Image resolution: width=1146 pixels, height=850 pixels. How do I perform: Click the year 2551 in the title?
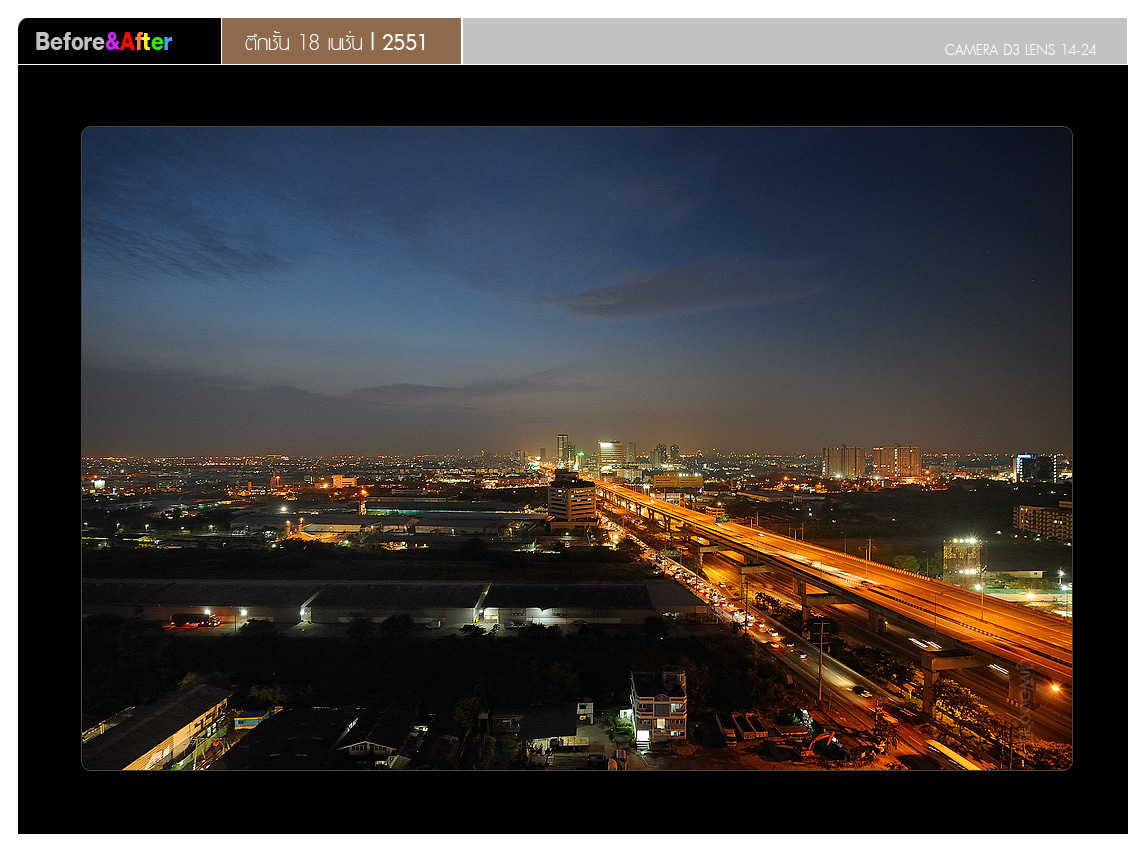click(x=405, y=43)
